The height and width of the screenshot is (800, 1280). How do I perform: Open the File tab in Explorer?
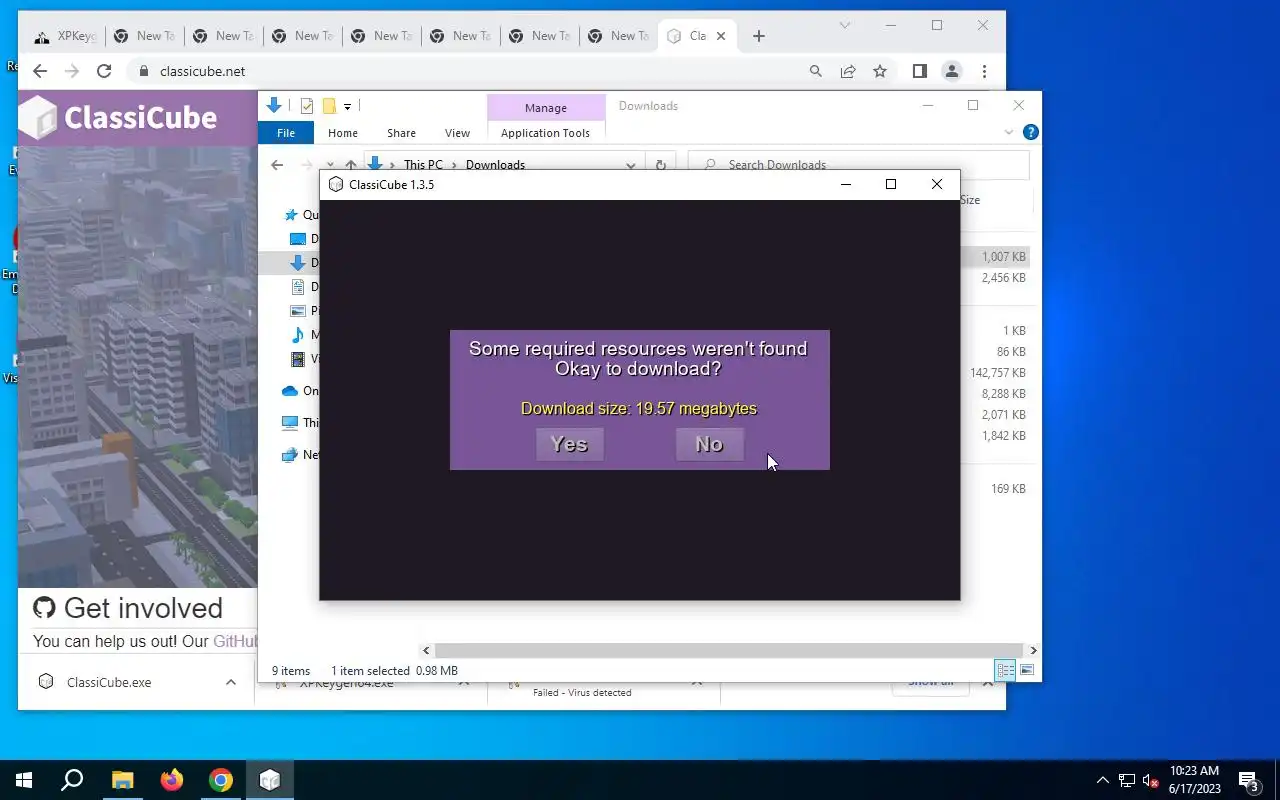(286, 133)
